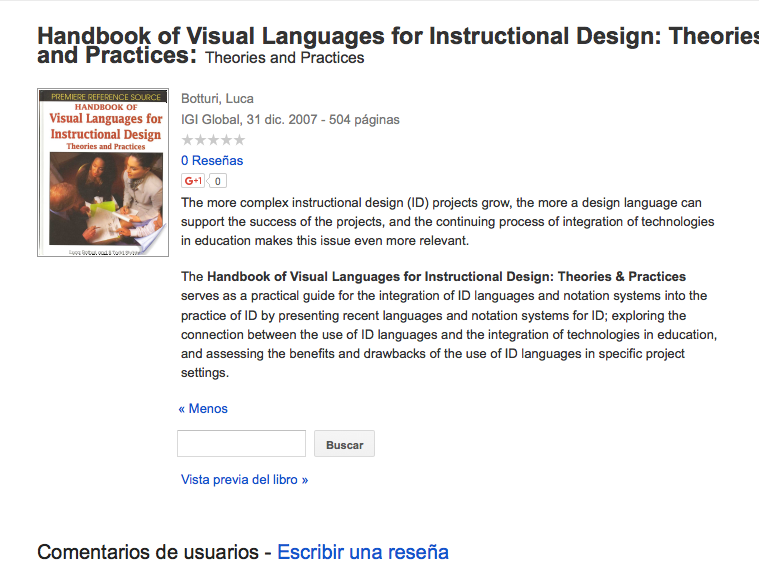Focus the in-book search text field
Image resolution: width=759 pixels, height=573 pixels.
pyautogui.click(x=241, y=444)
